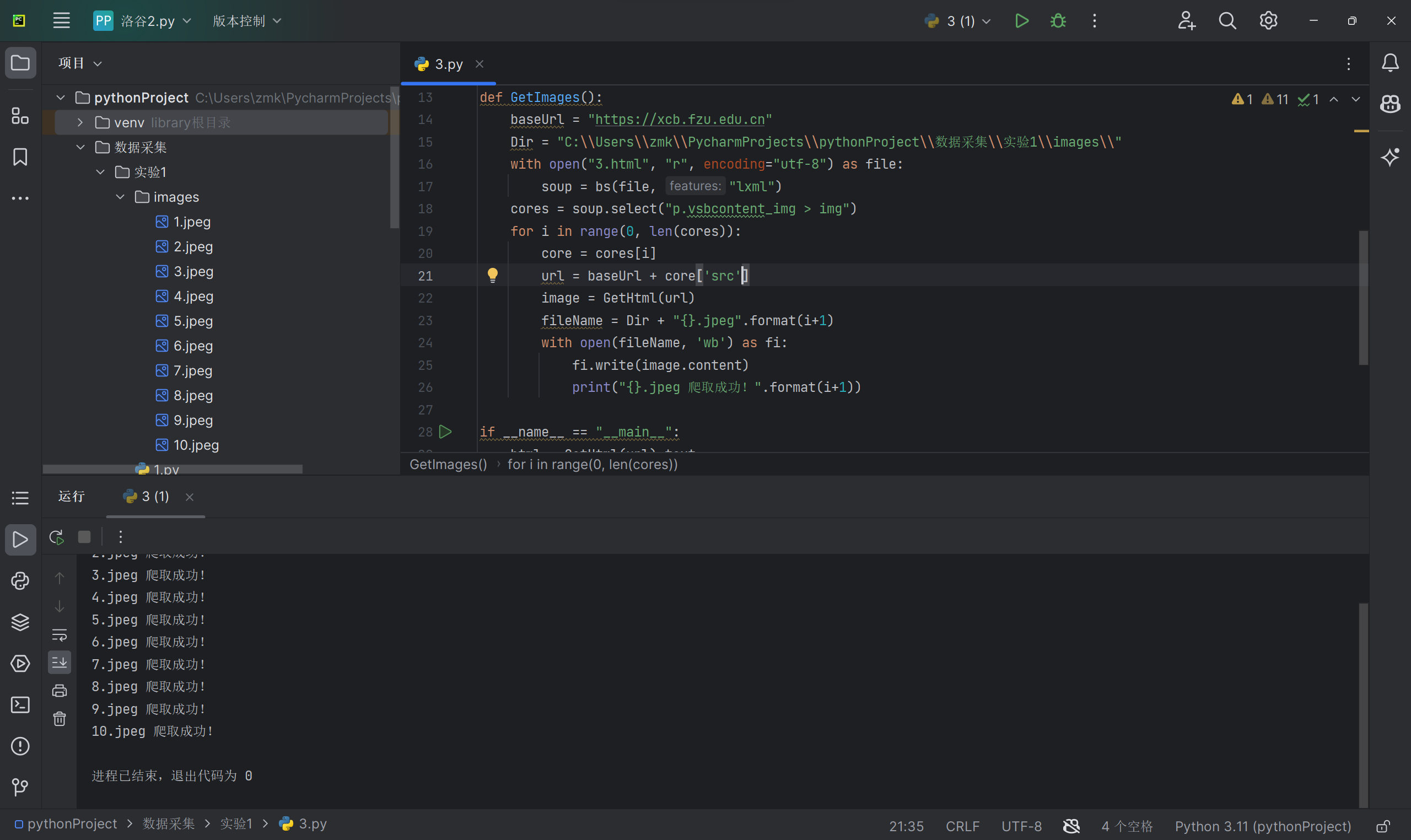Click the project tree horizontal scrollbar
The height and width of the screenshot is (840, 1411).
point(173,469)
